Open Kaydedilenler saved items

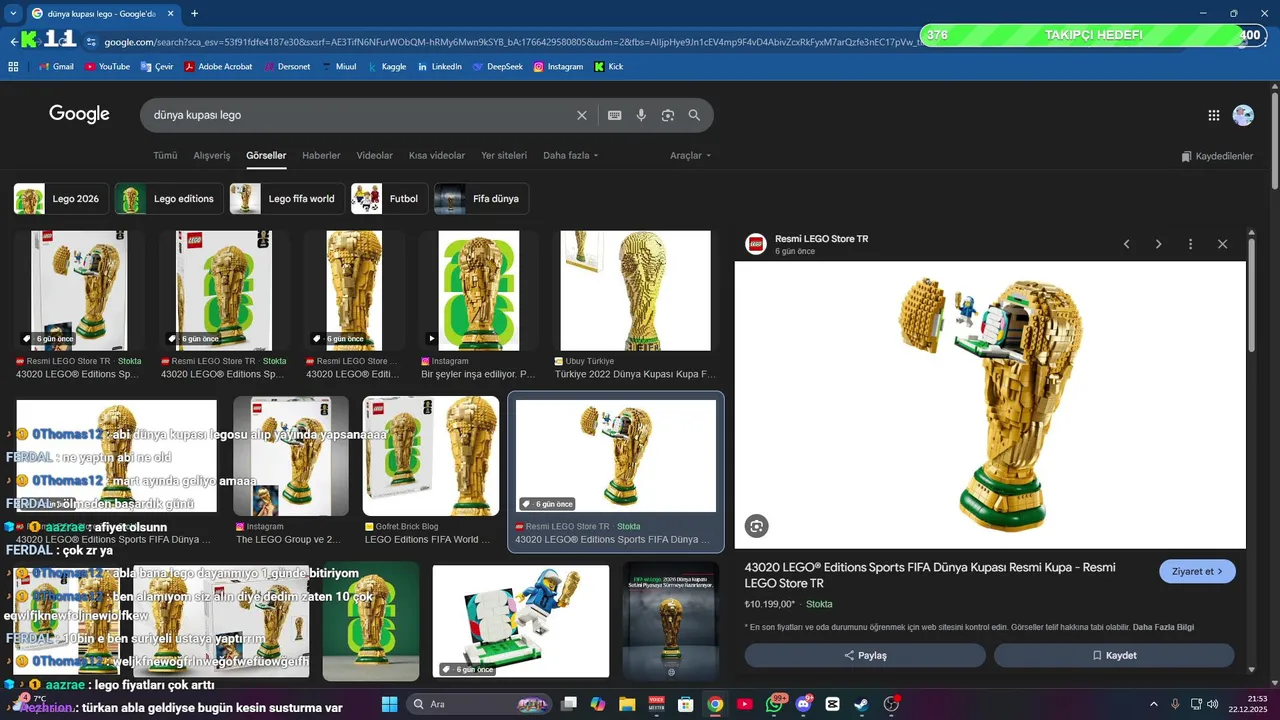pos(1217,156)
